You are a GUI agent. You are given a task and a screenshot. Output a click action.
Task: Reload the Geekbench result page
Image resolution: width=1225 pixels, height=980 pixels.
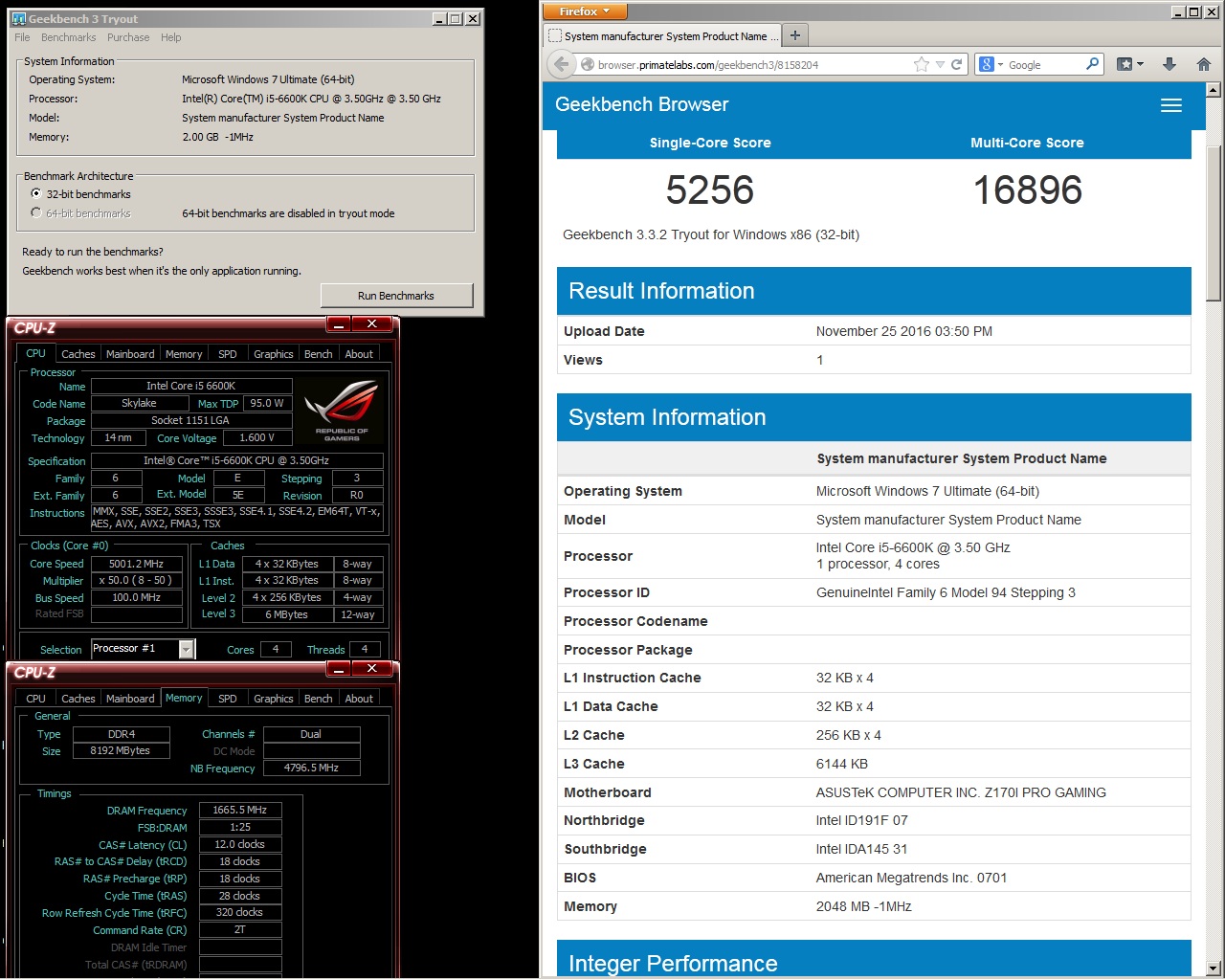coord(956,64)
